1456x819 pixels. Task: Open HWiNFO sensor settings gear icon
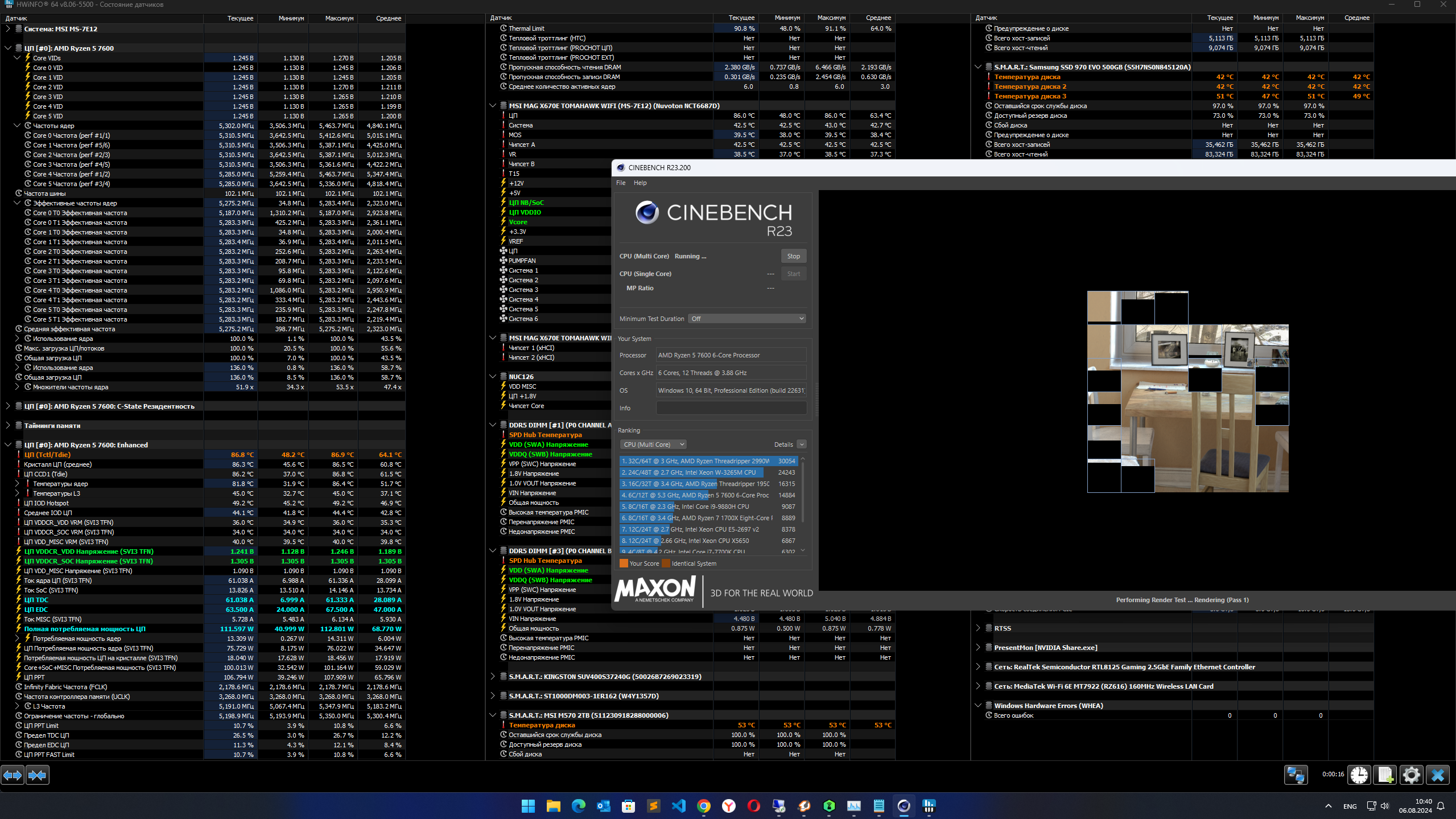1411,775
